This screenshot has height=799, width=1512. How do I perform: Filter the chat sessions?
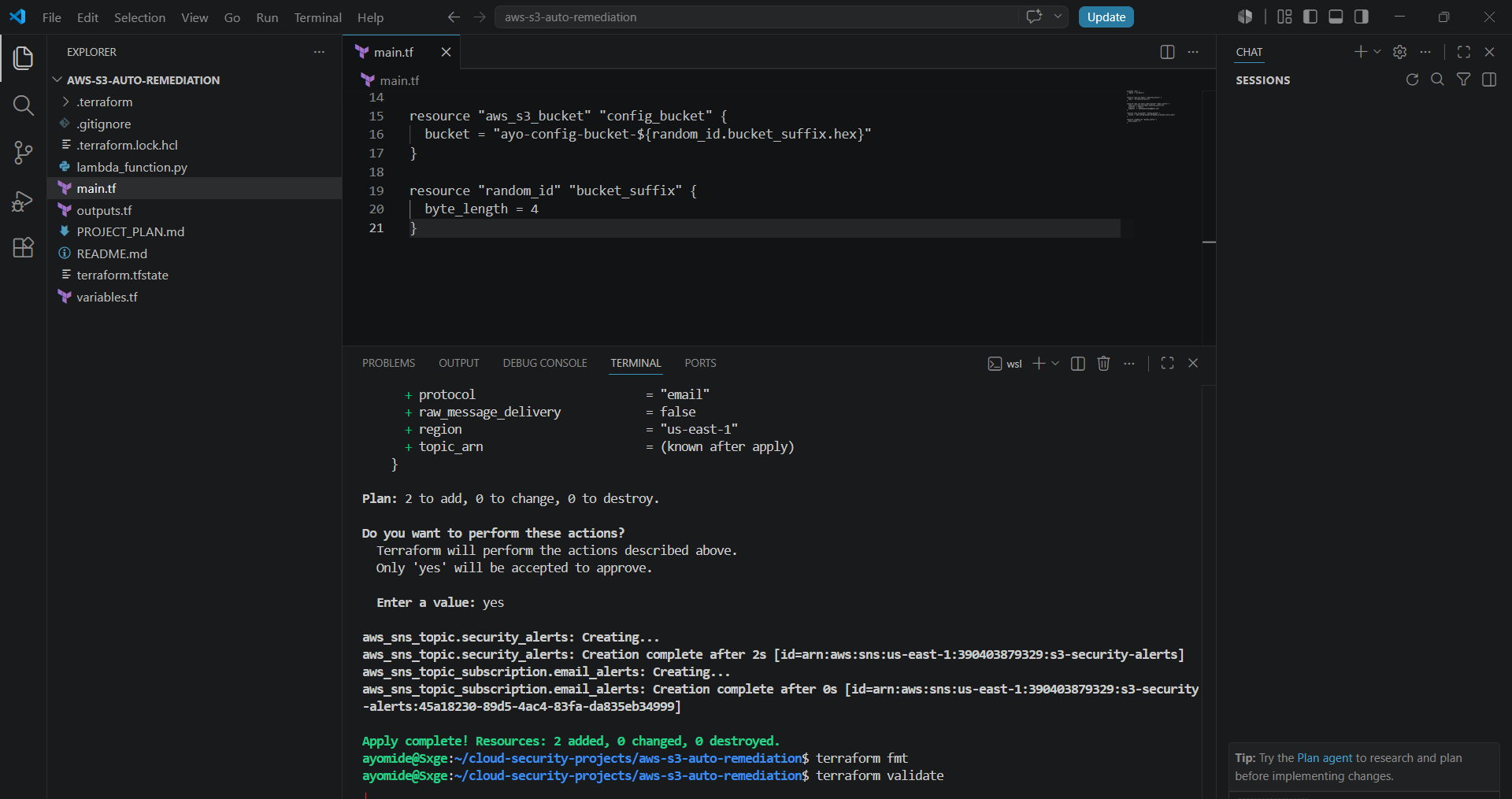click(x=1463, y=80)
